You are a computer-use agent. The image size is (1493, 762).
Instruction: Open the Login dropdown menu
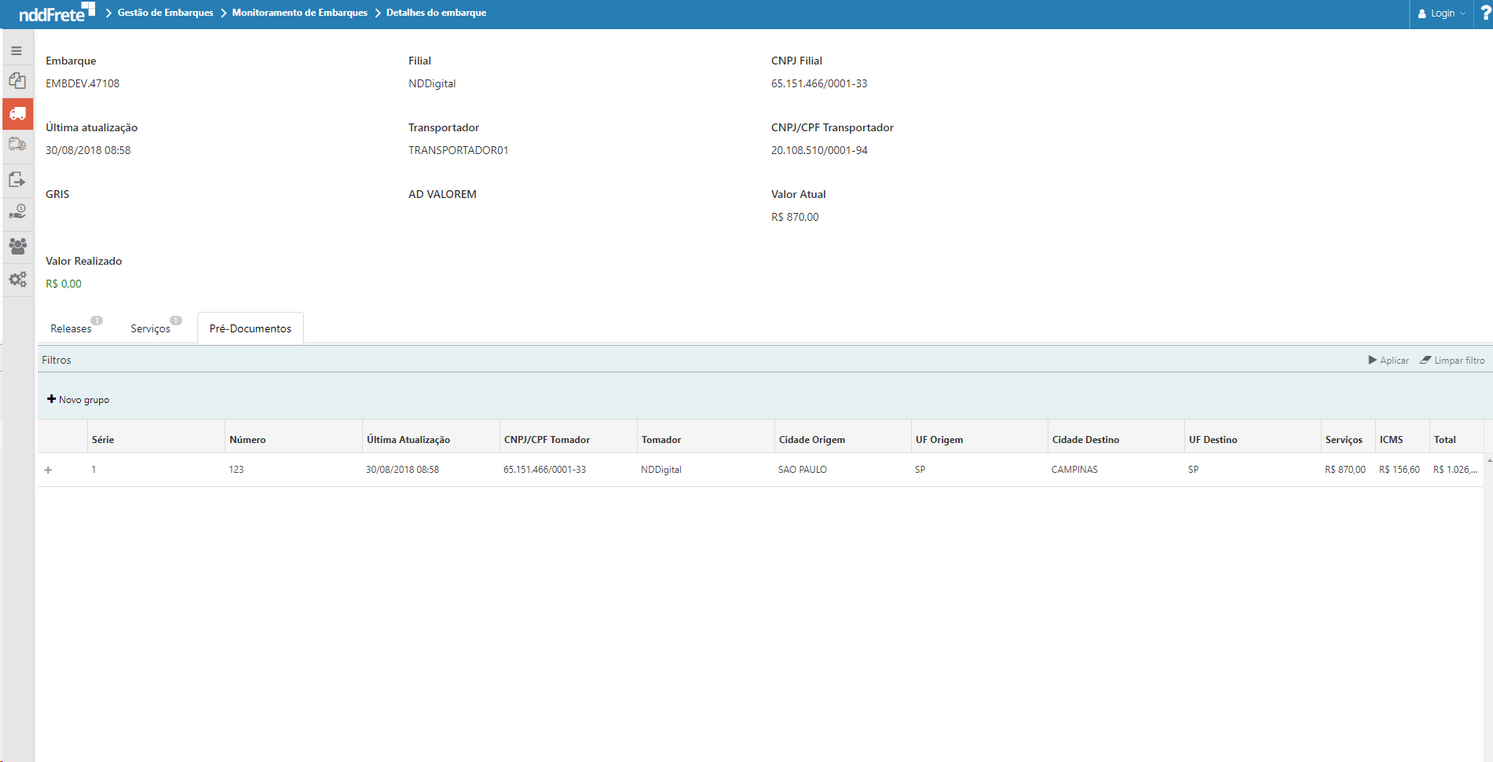click(1442, 13)
